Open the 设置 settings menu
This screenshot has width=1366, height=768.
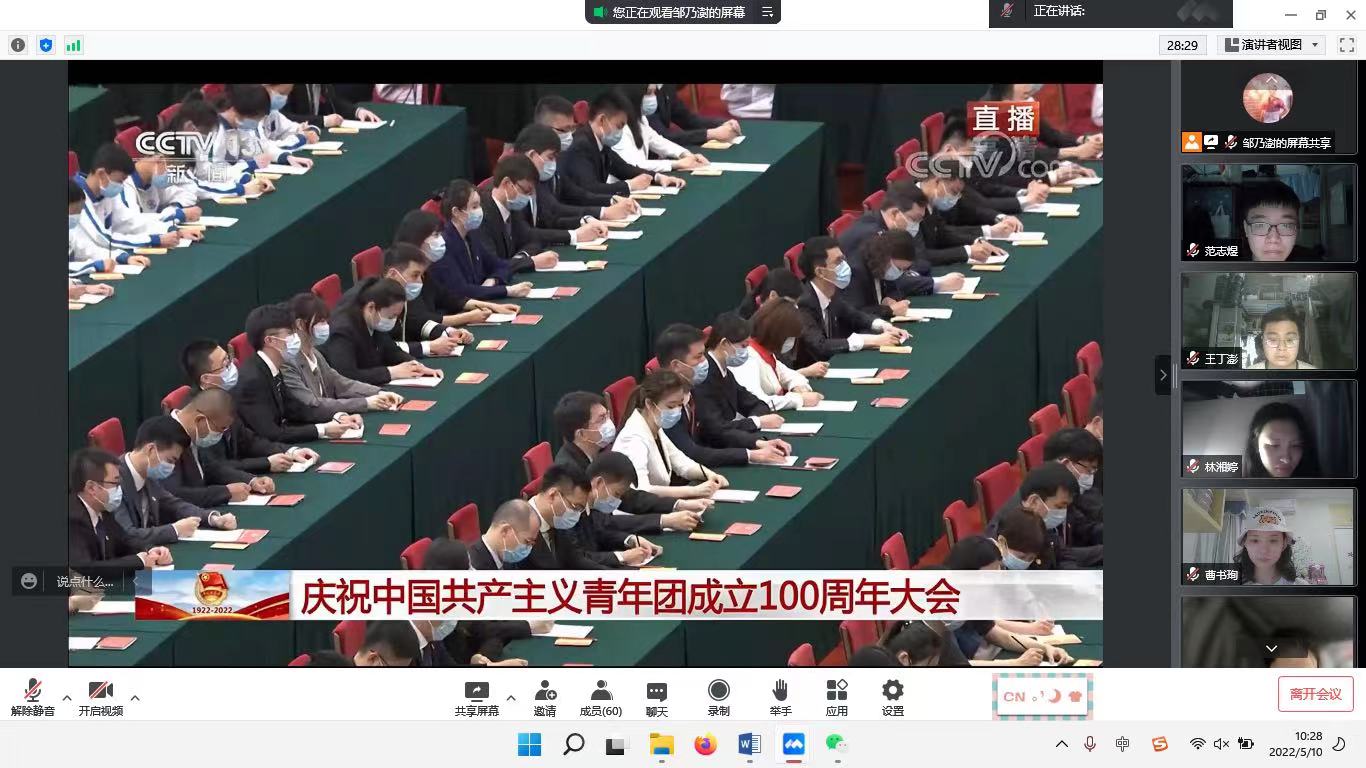point(893,697)
